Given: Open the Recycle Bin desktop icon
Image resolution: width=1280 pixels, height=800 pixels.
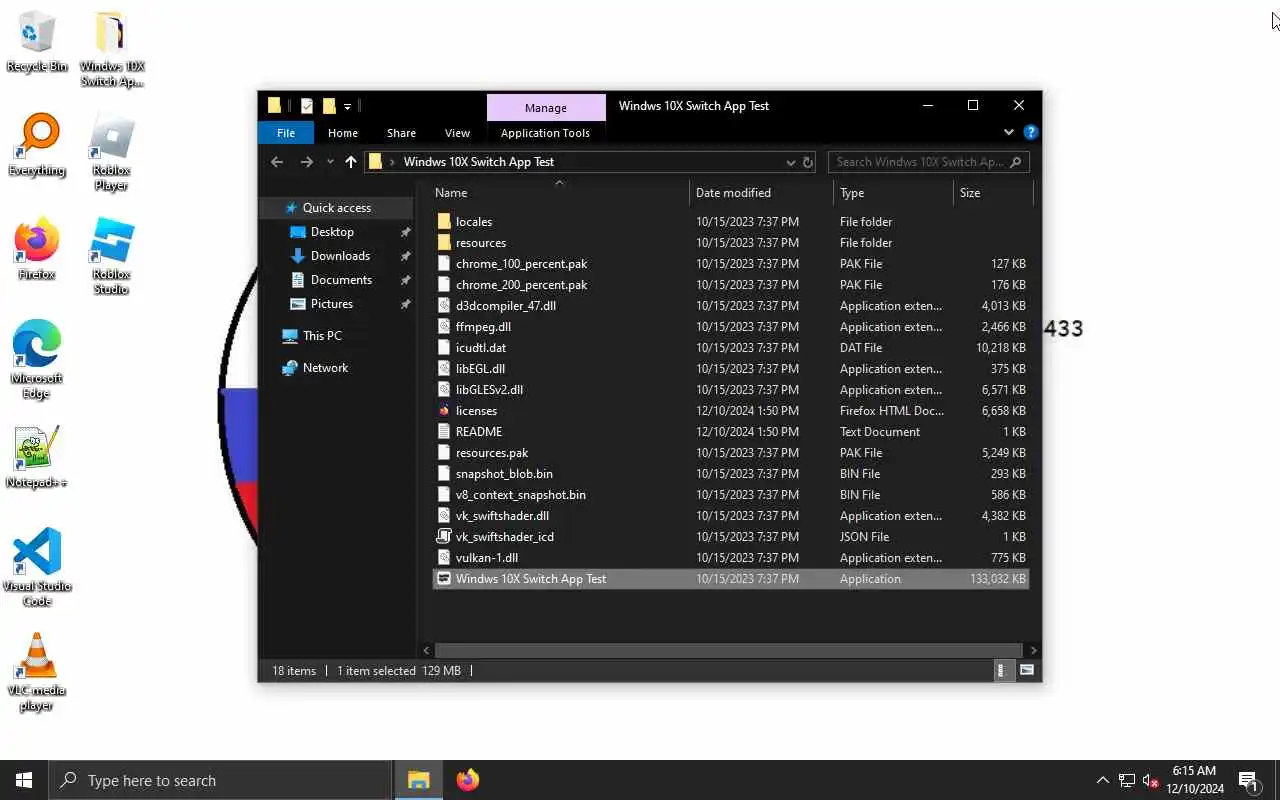Looking at the screenshot, I should tap(37, 43).
